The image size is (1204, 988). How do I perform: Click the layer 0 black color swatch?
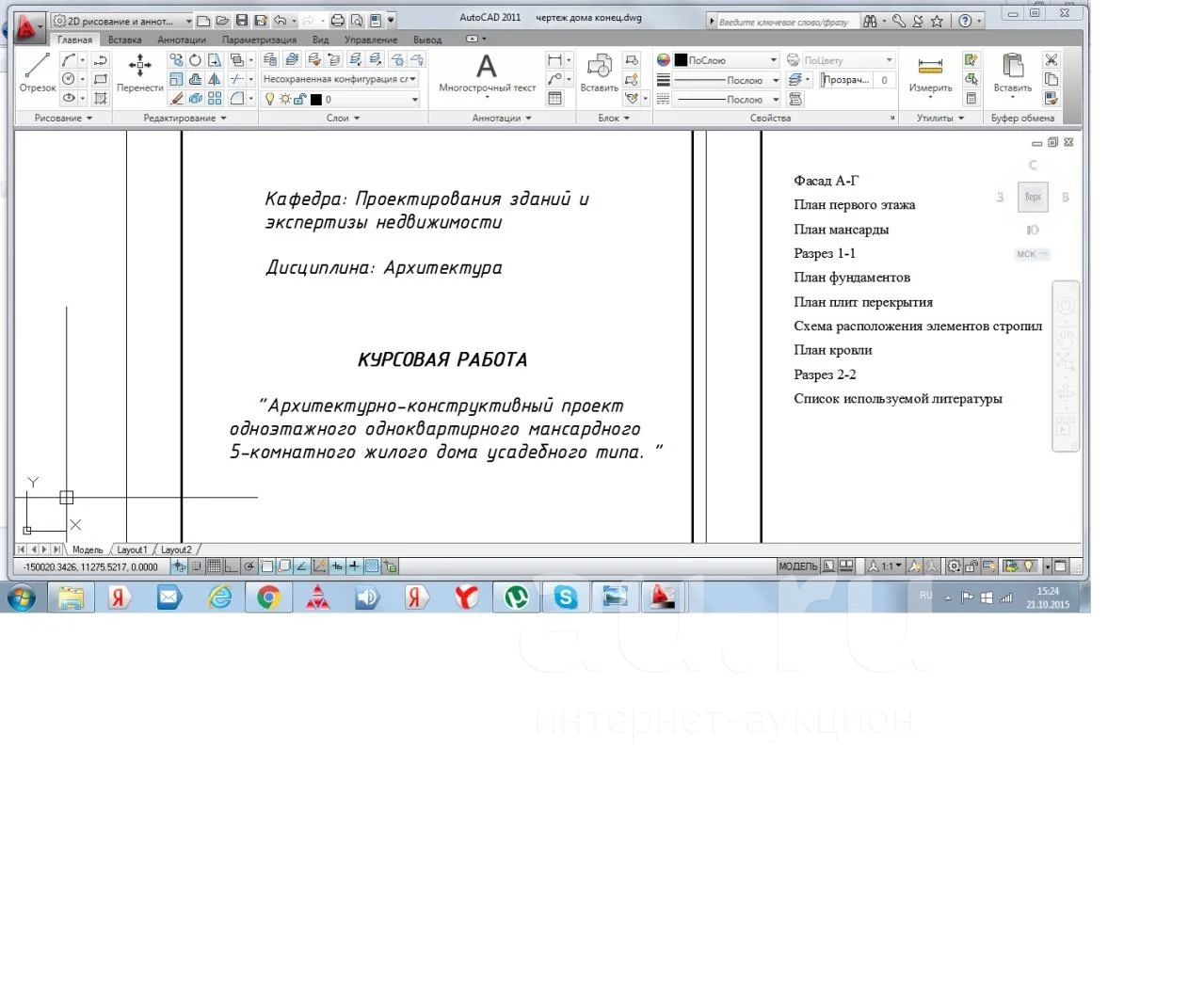coord(316,99)
